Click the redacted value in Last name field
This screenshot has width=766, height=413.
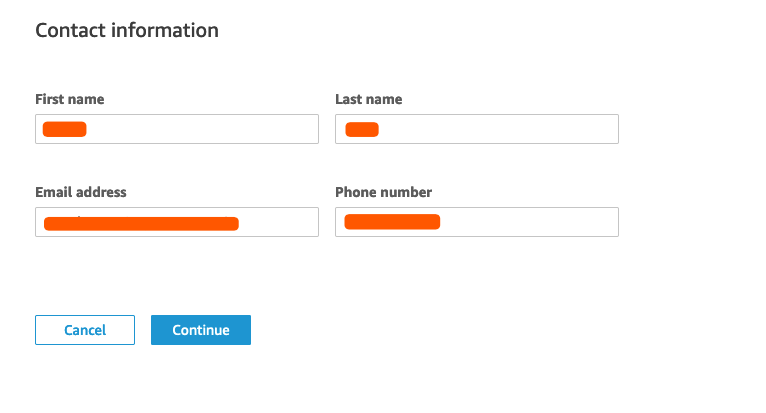(362, 129)
